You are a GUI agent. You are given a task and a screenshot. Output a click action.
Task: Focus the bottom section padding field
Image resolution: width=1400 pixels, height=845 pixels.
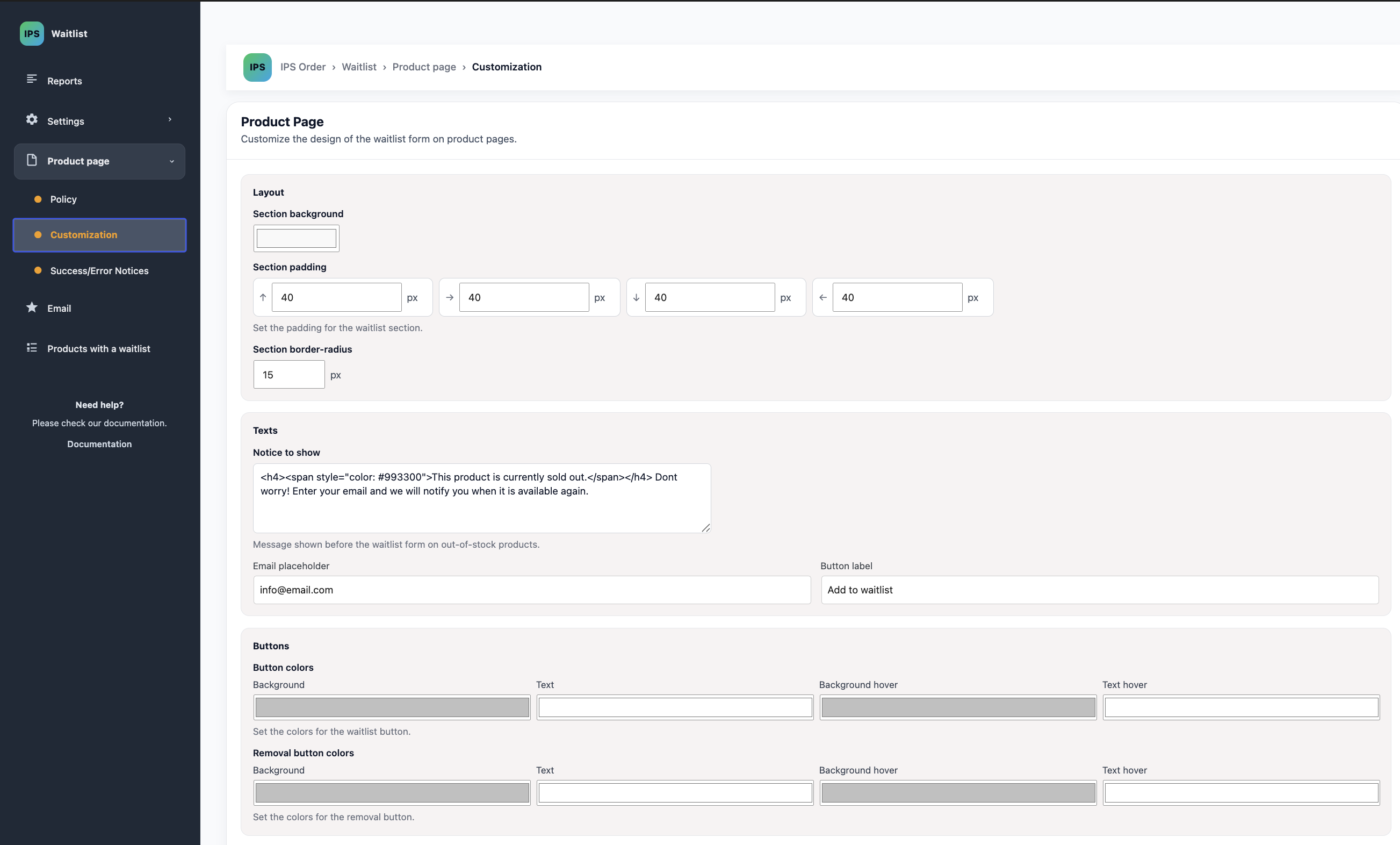pos(710,297)
